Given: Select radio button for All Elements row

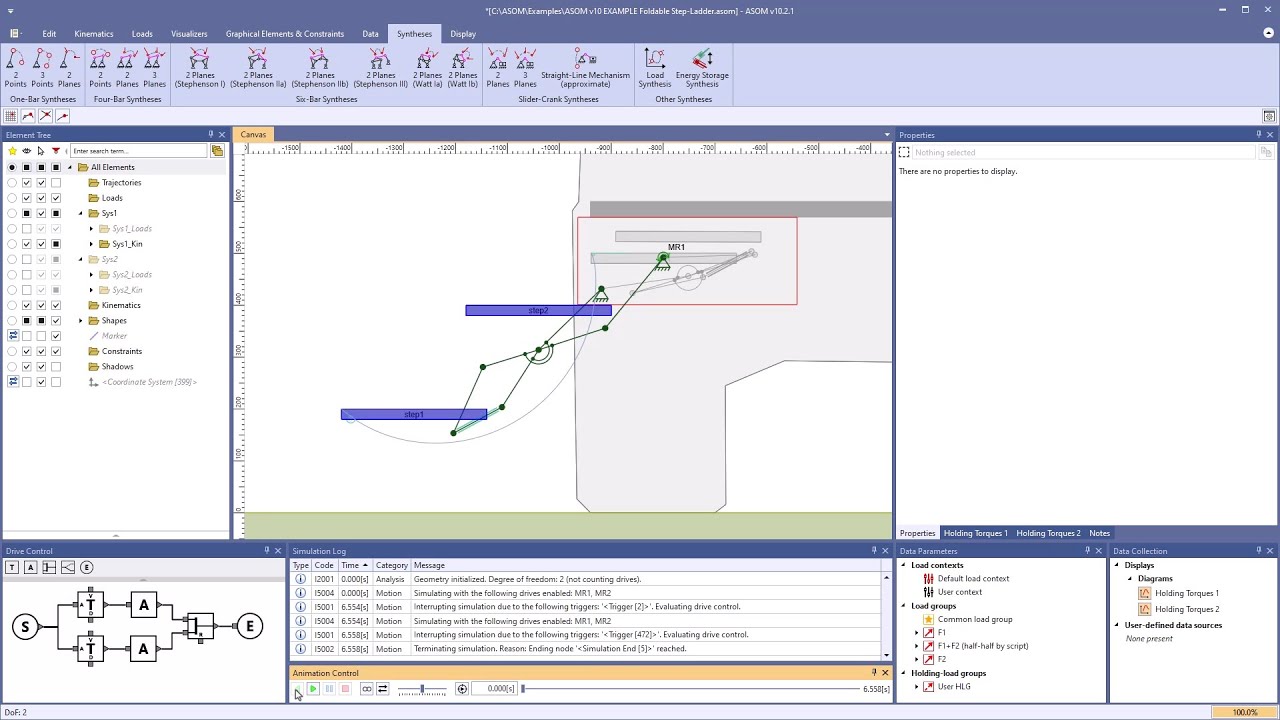Looking at the screenshot, I should pos(12,167).
